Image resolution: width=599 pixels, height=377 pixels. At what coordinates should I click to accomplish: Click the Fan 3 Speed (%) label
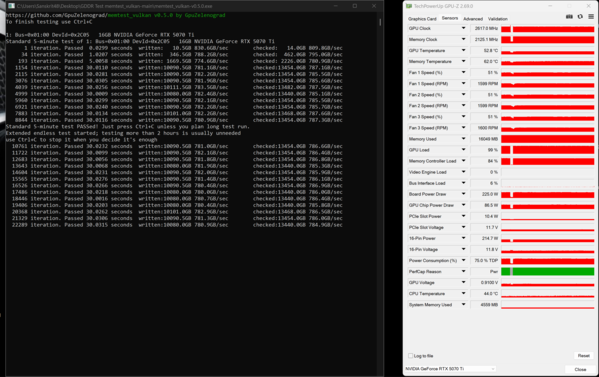pos(426,117)
